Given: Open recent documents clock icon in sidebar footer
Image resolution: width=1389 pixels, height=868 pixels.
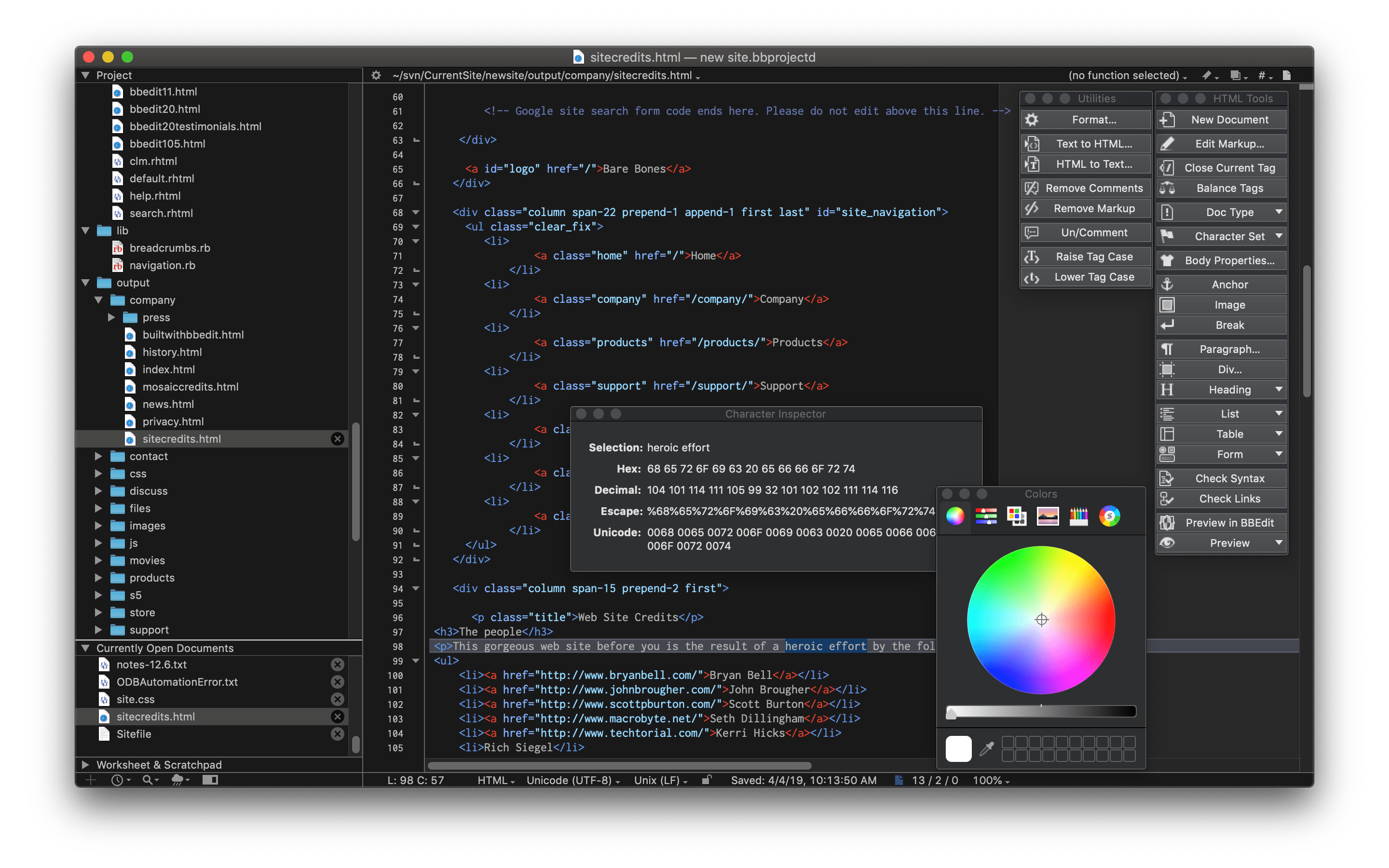Looking at the screenshot, I should (x=117, y=780).
